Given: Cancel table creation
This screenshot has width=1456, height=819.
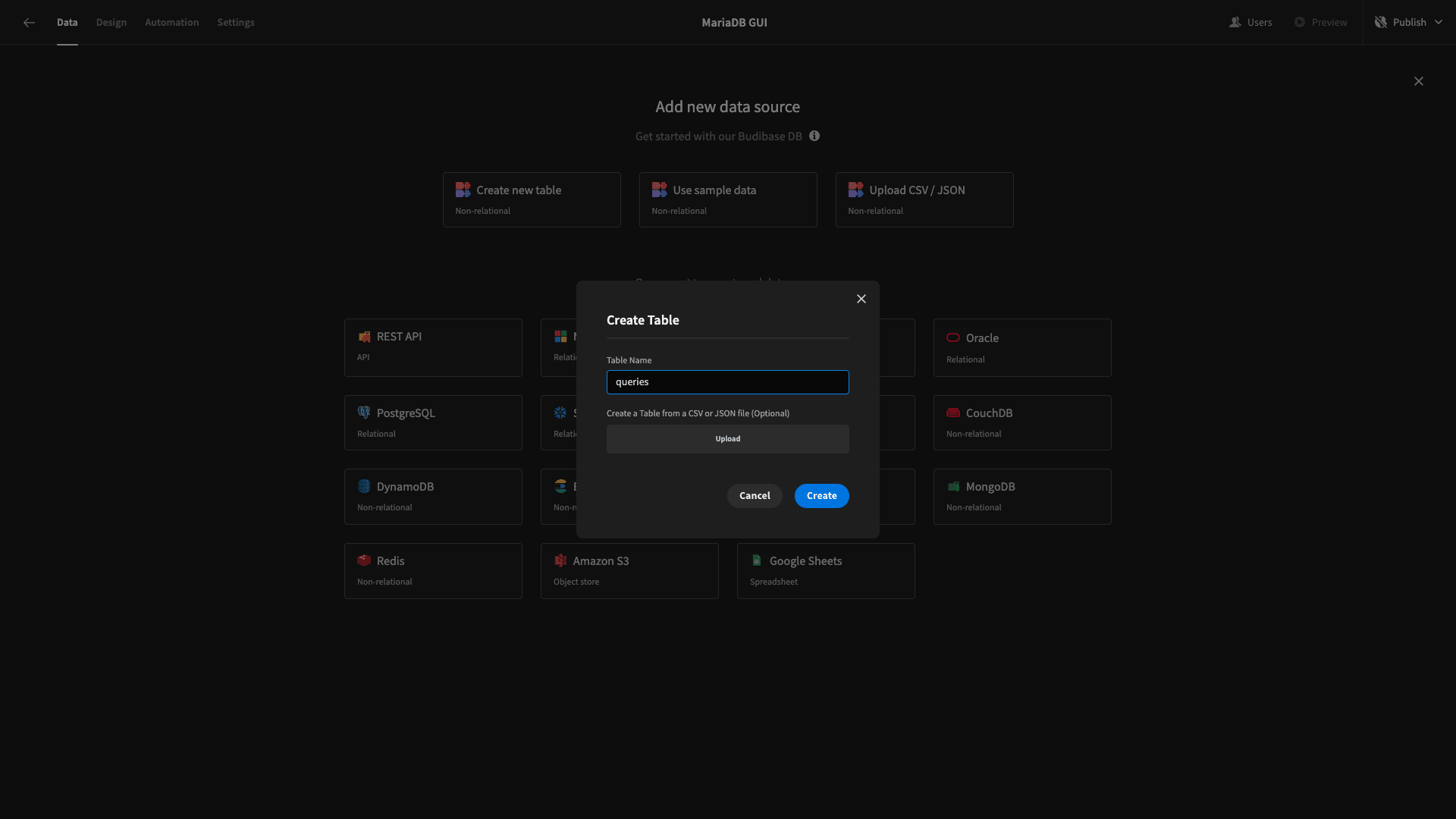Looking at the screenshot, I should pyautogui.click(x=755, y=496).
